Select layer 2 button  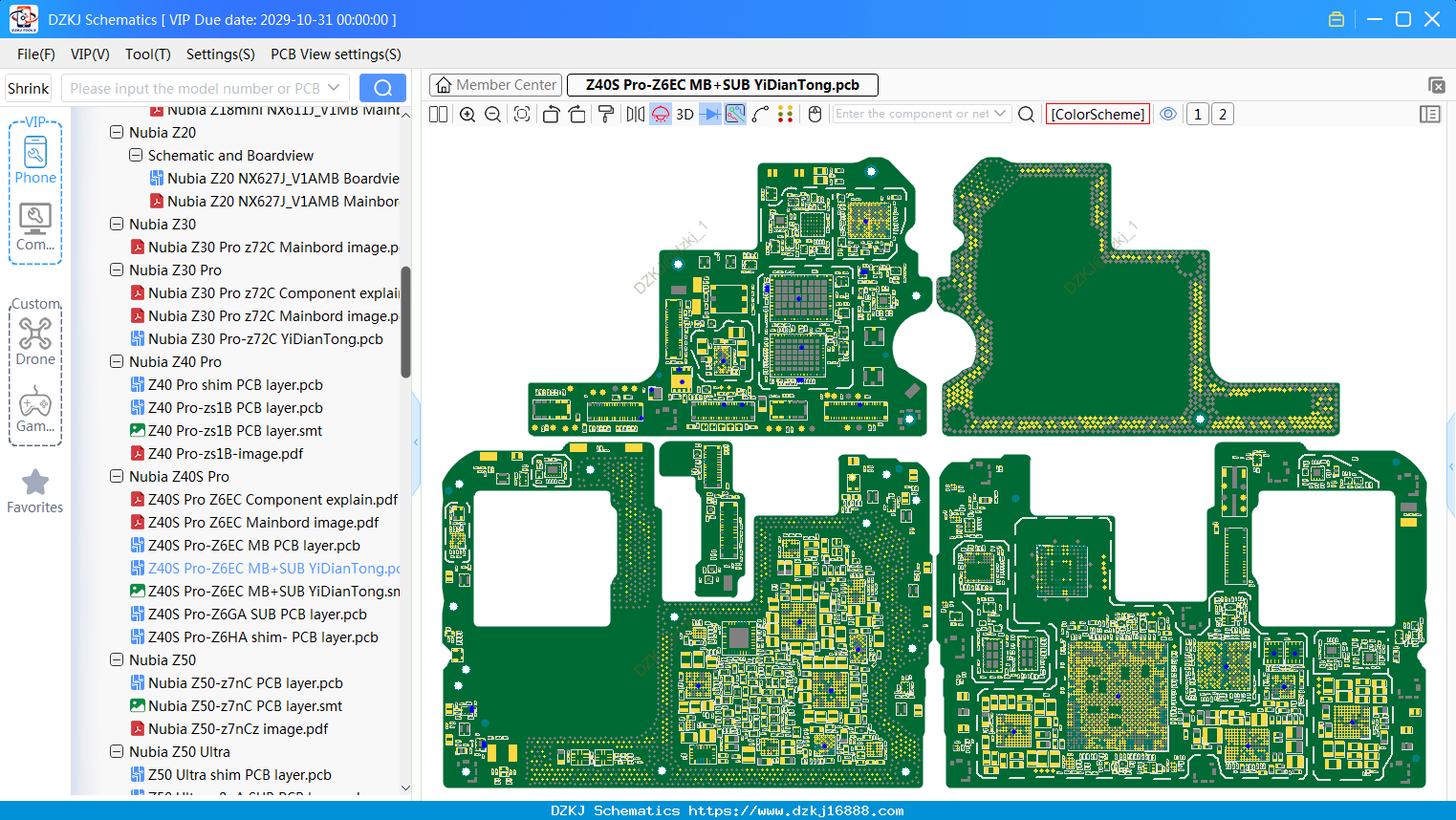click(x=1223, y=114)
